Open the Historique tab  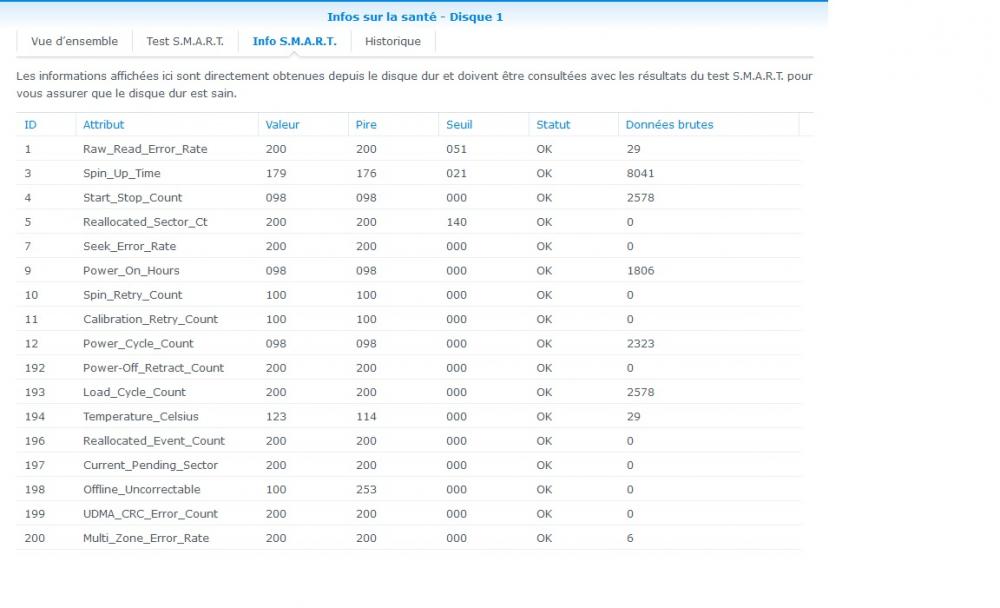393,41
